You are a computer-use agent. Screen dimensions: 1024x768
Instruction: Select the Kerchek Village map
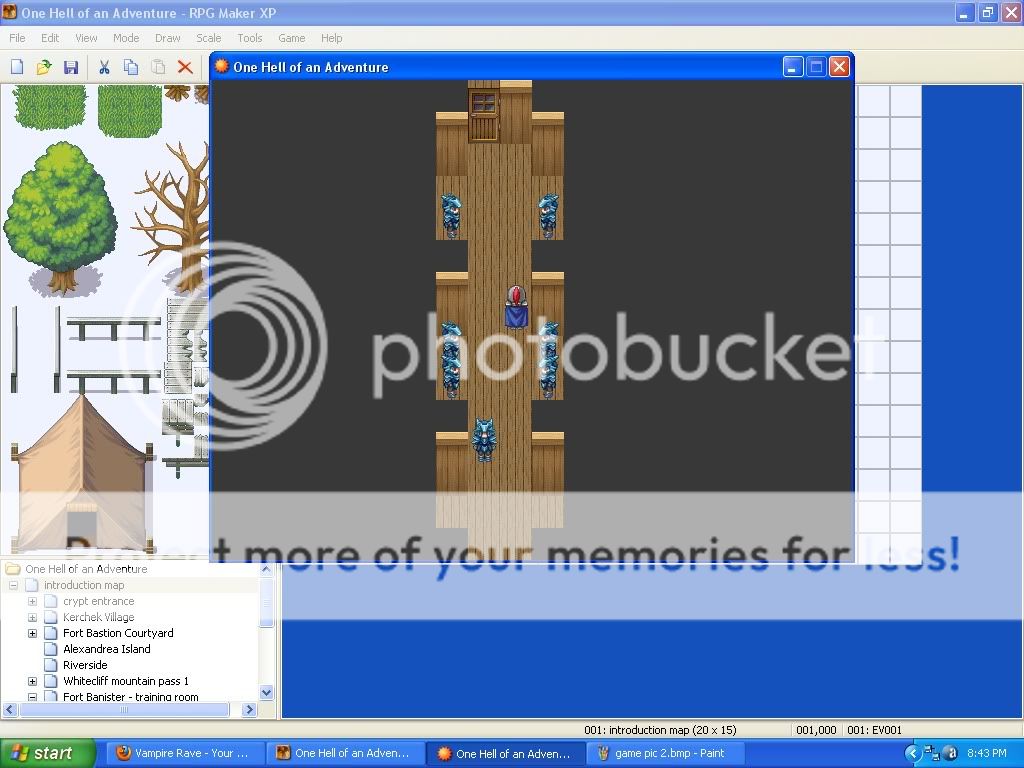99,617
